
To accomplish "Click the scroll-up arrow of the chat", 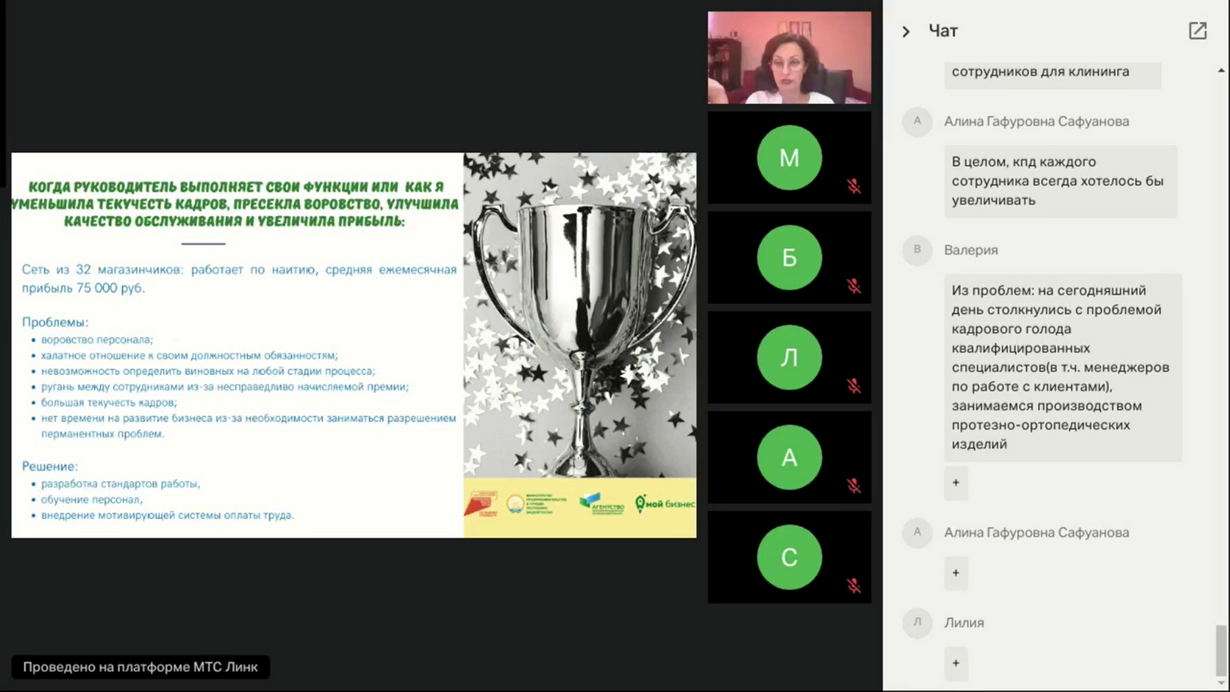I will tap(1221, 71).
